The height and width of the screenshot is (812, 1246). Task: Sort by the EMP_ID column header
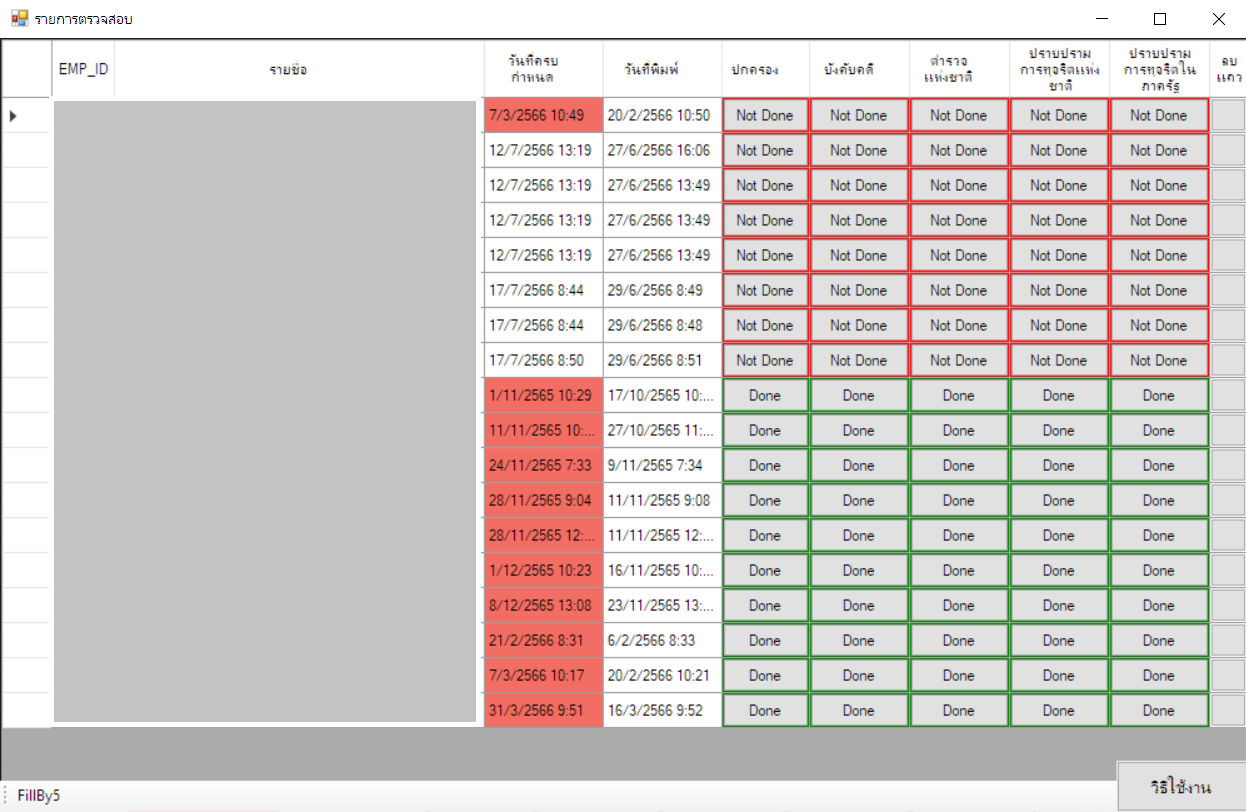(83, 70)
